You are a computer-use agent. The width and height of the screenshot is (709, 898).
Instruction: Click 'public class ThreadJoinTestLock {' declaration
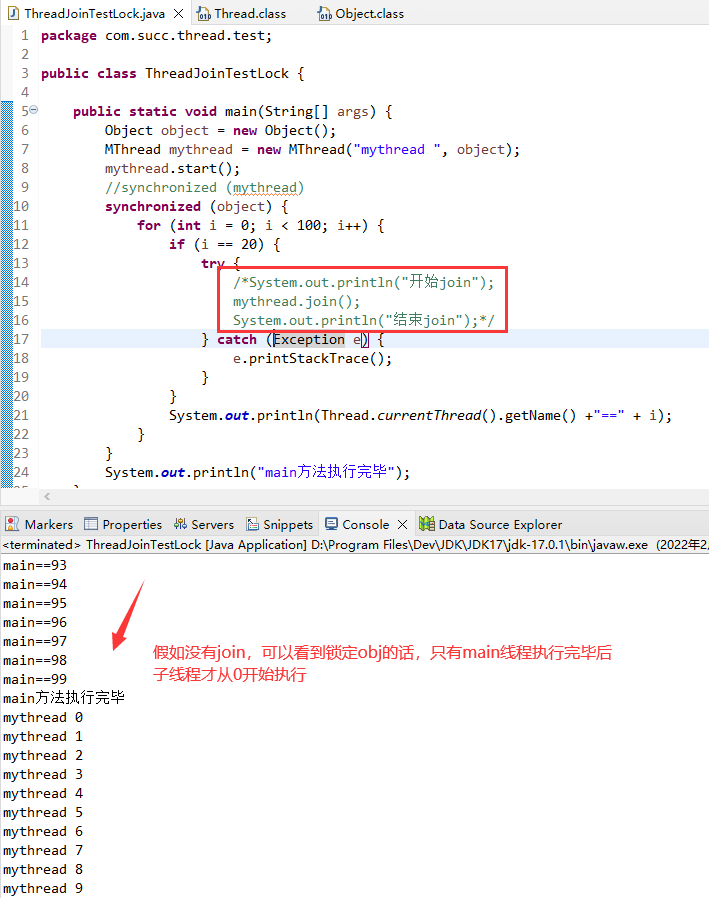click(172, 73)
